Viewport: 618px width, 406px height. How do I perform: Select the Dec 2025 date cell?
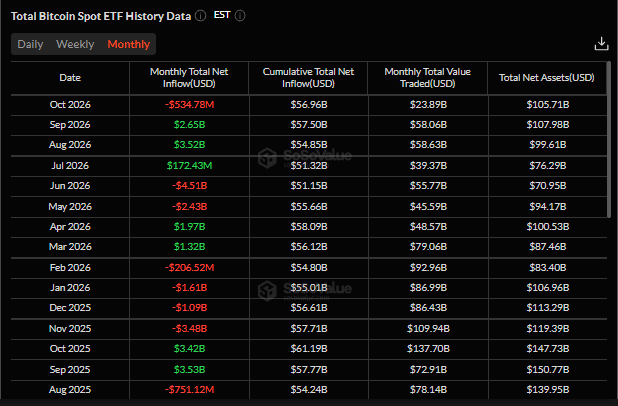70,308
